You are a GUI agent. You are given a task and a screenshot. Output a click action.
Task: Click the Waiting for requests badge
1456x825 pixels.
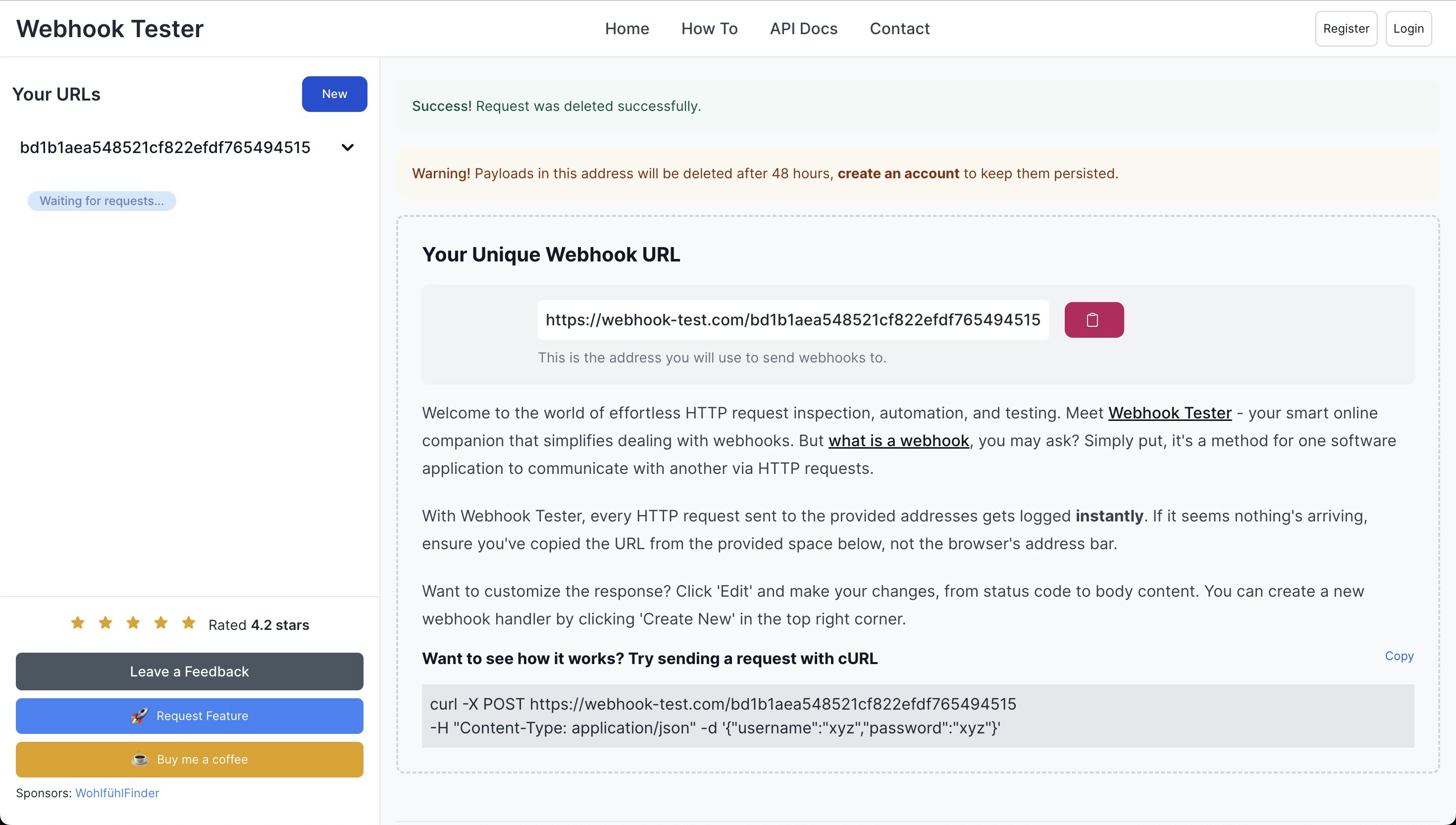(x=102, y=201)
